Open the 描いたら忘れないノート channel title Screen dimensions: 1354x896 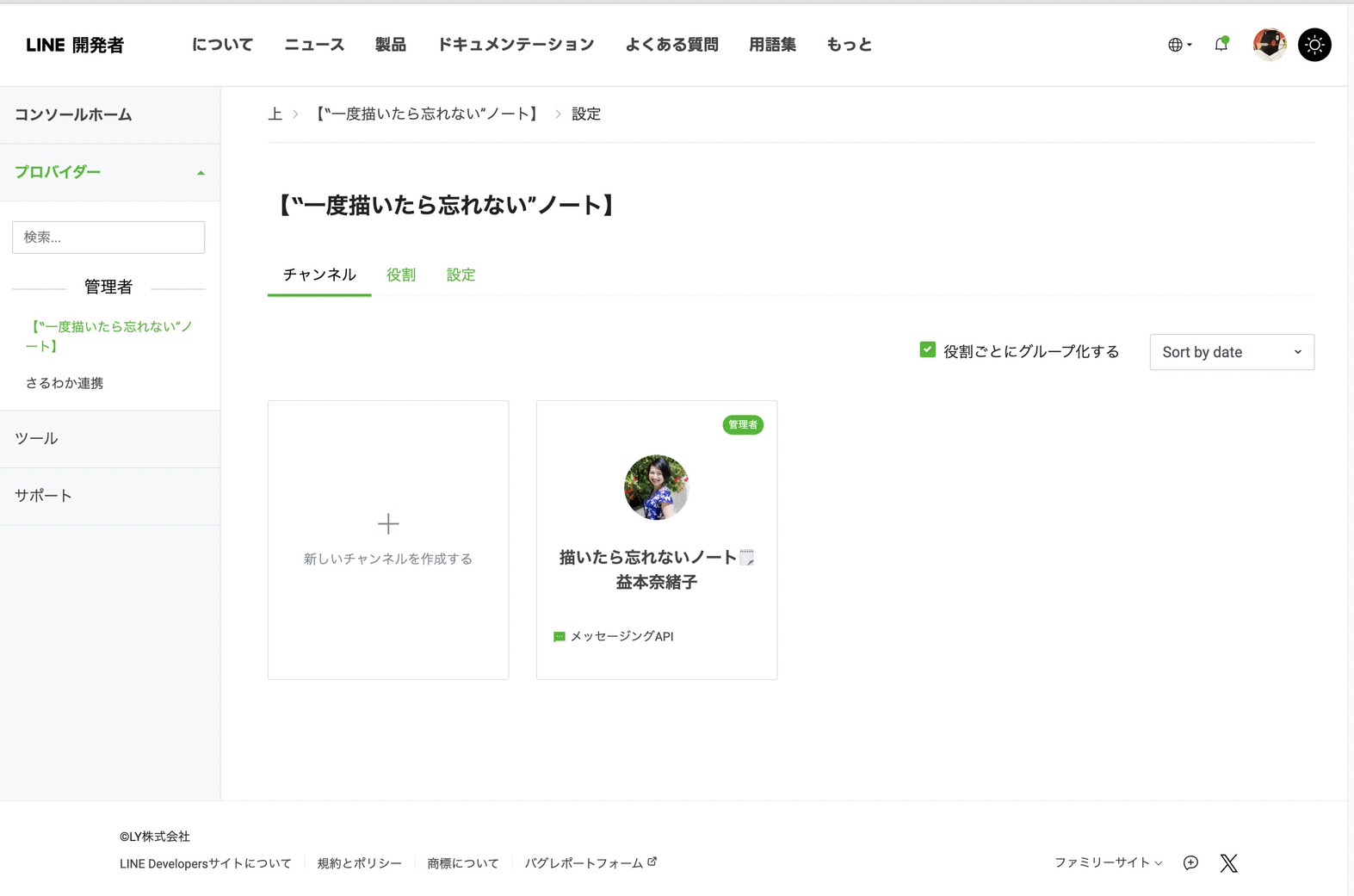[657, 570]
